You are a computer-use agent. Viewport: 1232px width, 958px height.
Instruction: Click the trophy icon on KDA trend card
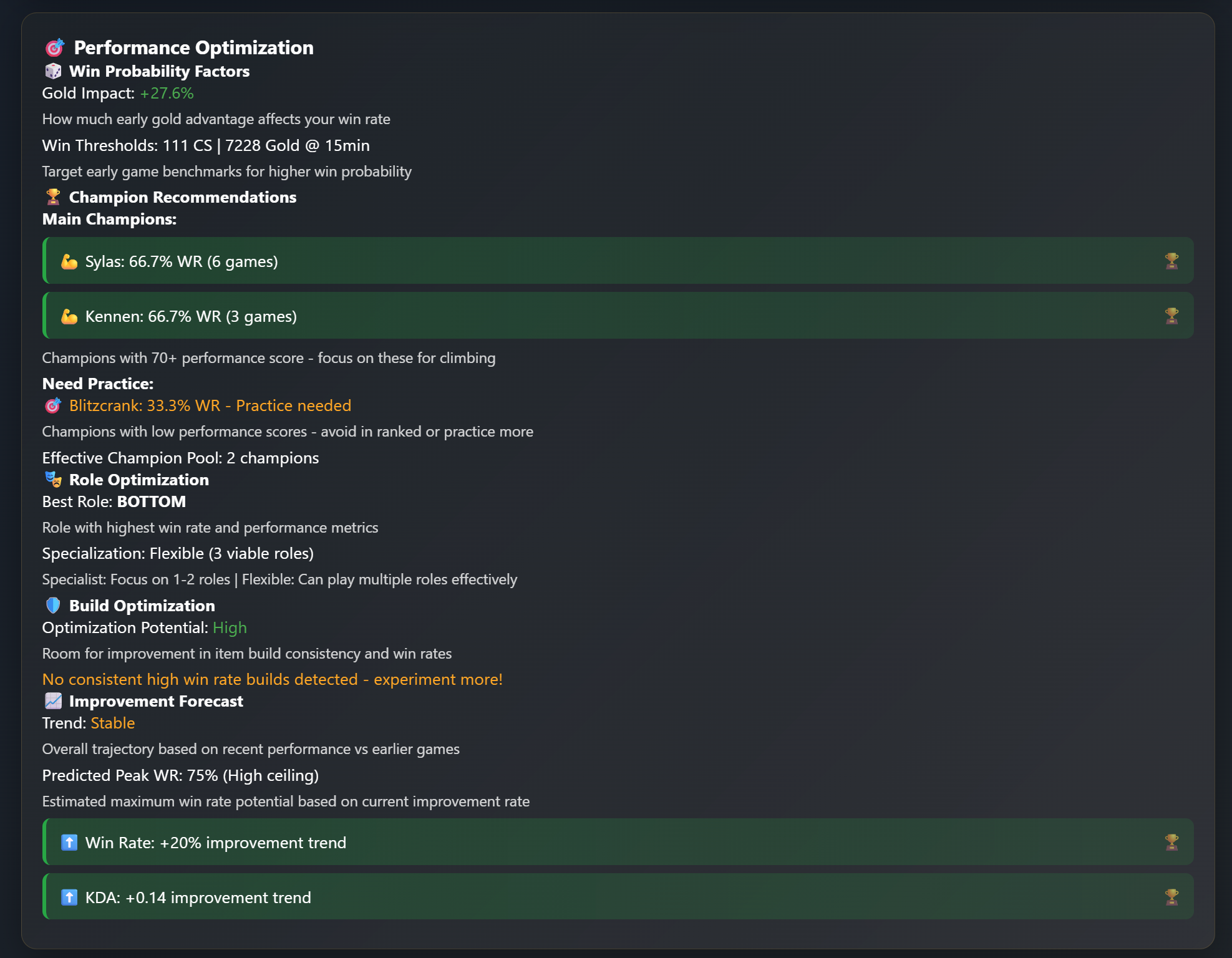coord(1171,898)
